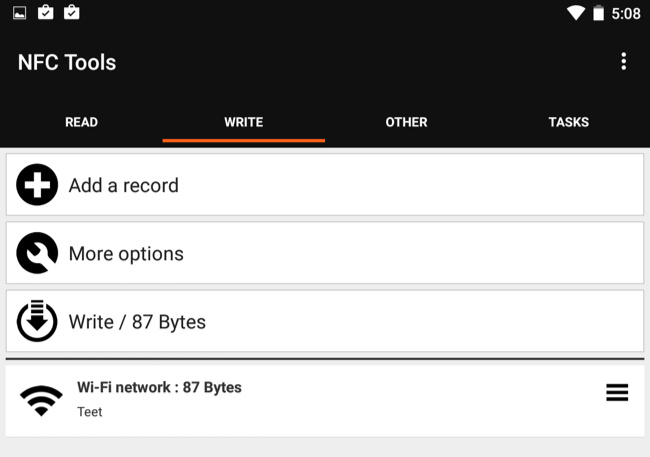Open the three-line menu on Wi-Fi record

tap(617, 393)
